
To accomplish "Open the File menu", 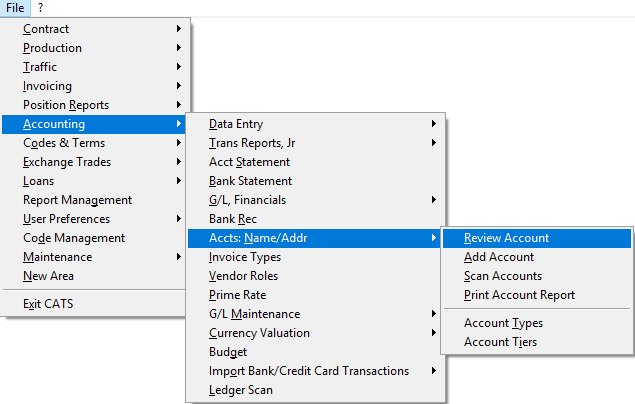I will coord(15,8).
